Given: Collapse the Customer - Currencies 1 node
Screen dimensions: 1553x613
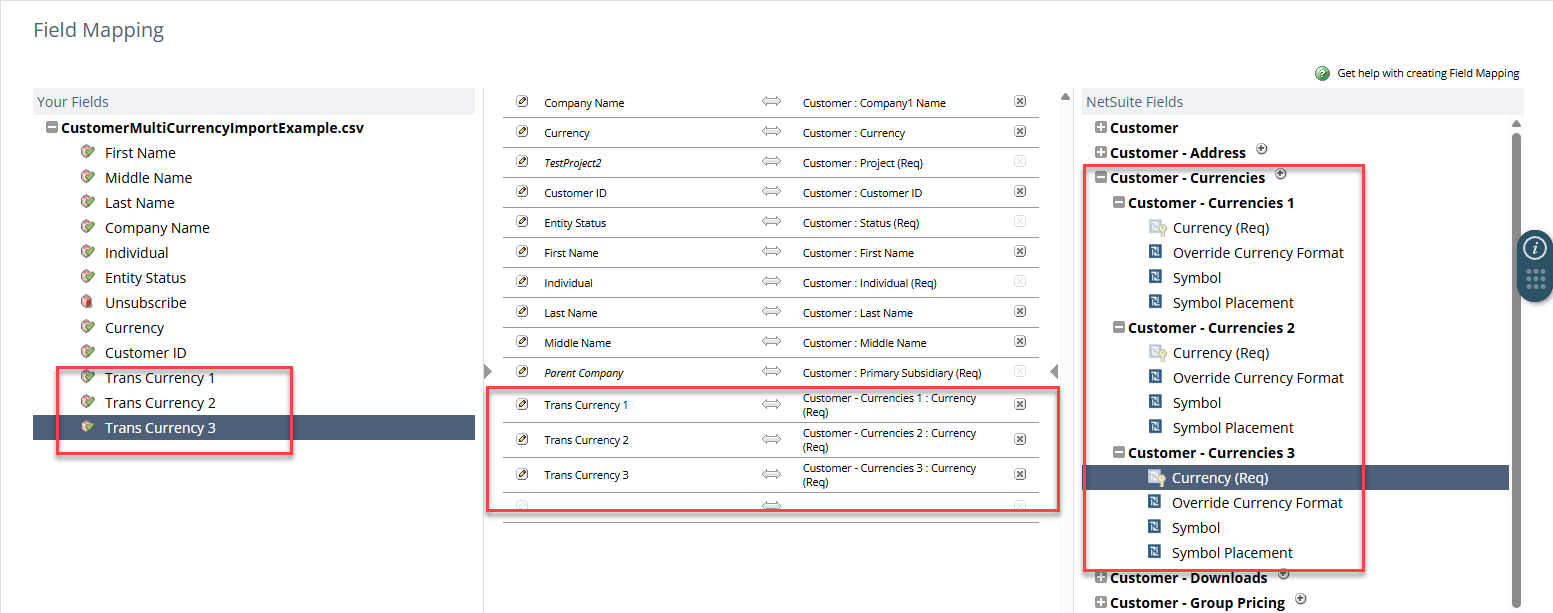Looking at the screenshot, I should 1119,203.
